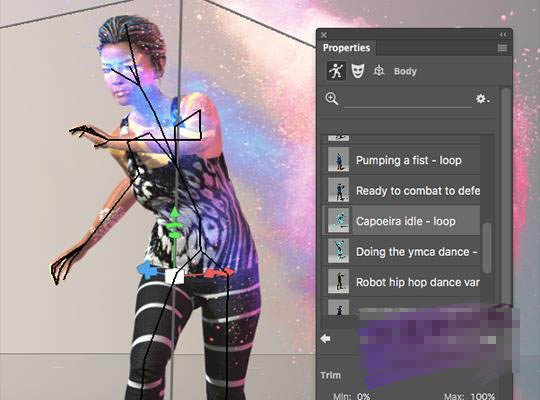Click the Capoeira idle thumbnail preview
The width and height of the screenshot is (540, 400).
(338, 220)
